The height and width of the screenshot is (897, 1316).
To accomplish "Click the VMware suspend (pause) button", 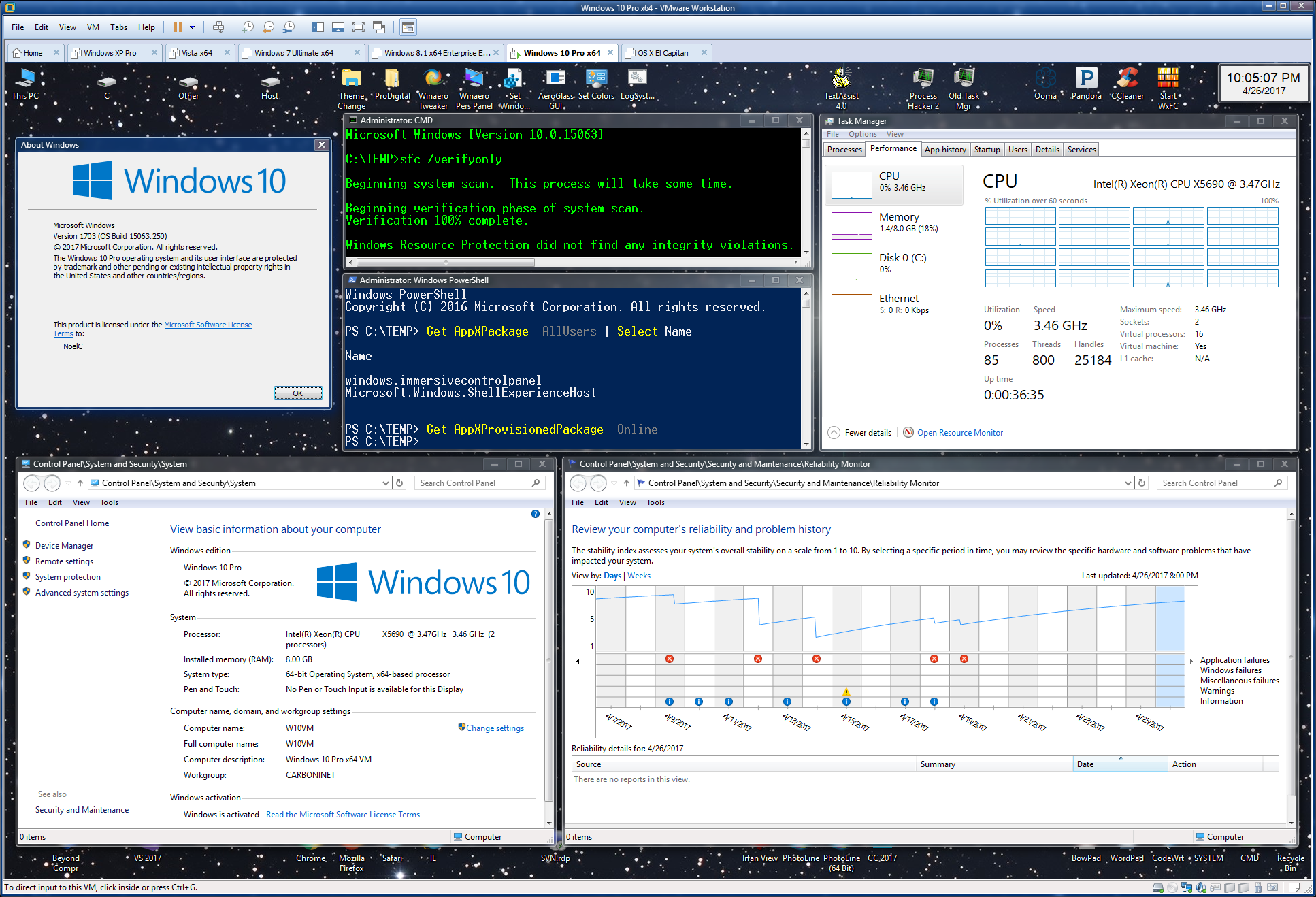I will click(178, 27).
